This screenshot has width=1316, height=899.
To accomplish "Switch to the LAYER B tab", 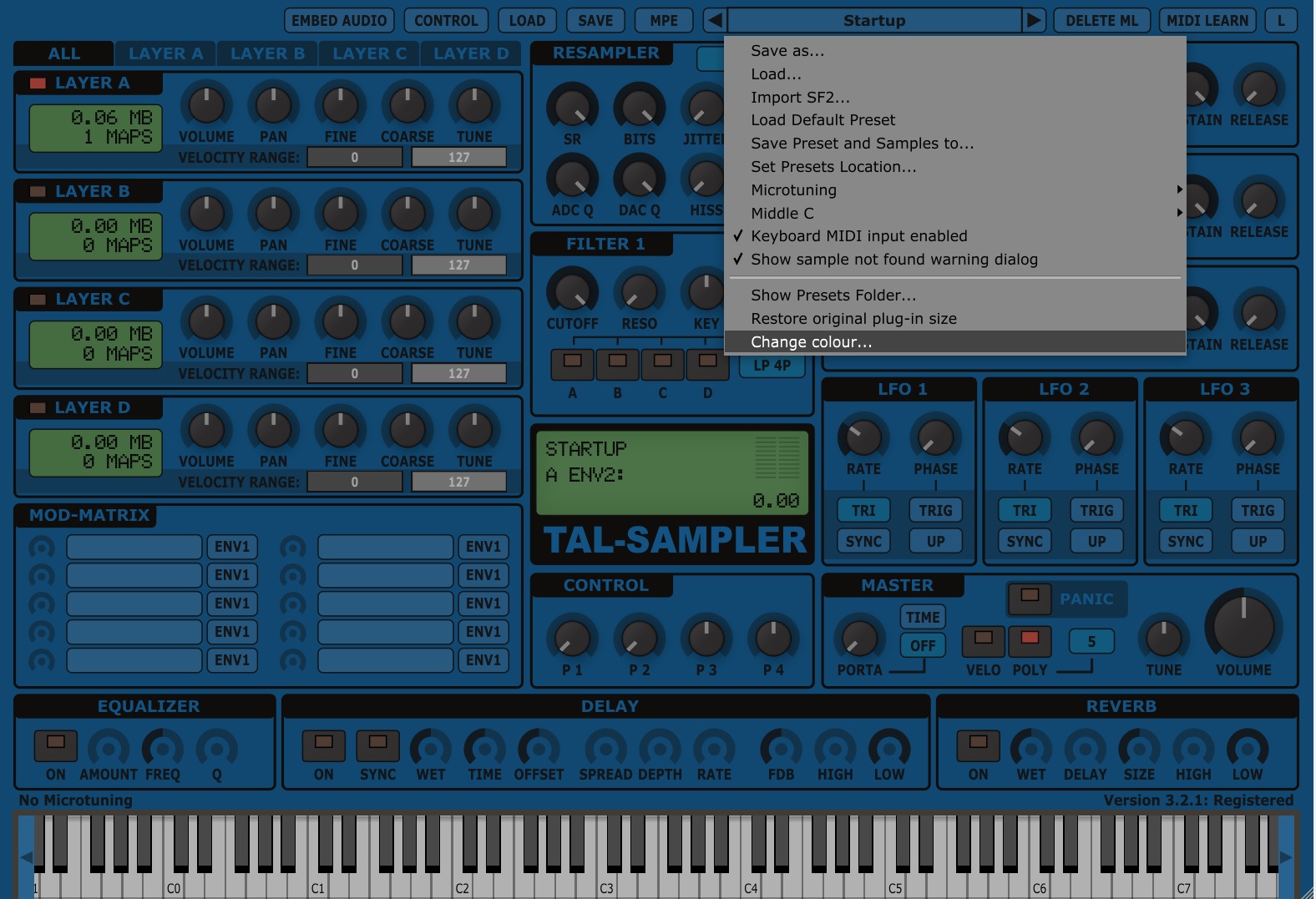I will click(267, 53).
